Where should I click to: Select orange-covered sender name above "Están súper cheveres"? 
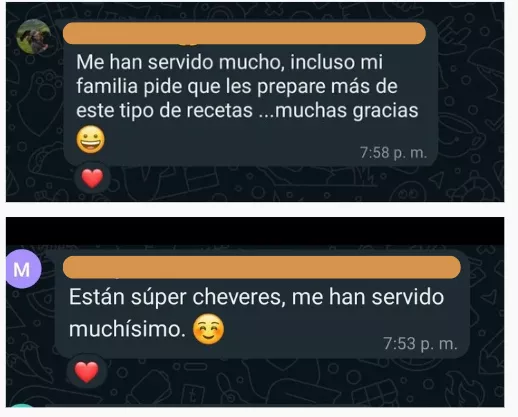coord(262,267)
